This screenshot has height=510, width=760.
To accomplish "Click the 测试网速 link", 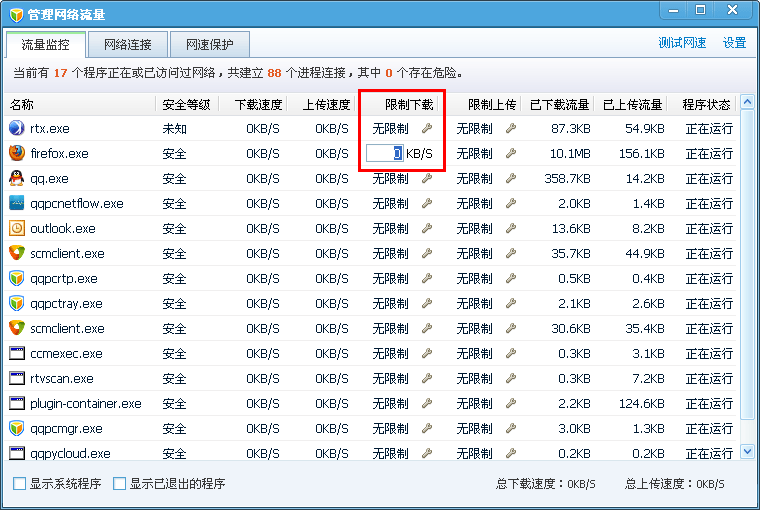I will click(x=682, y=43).
